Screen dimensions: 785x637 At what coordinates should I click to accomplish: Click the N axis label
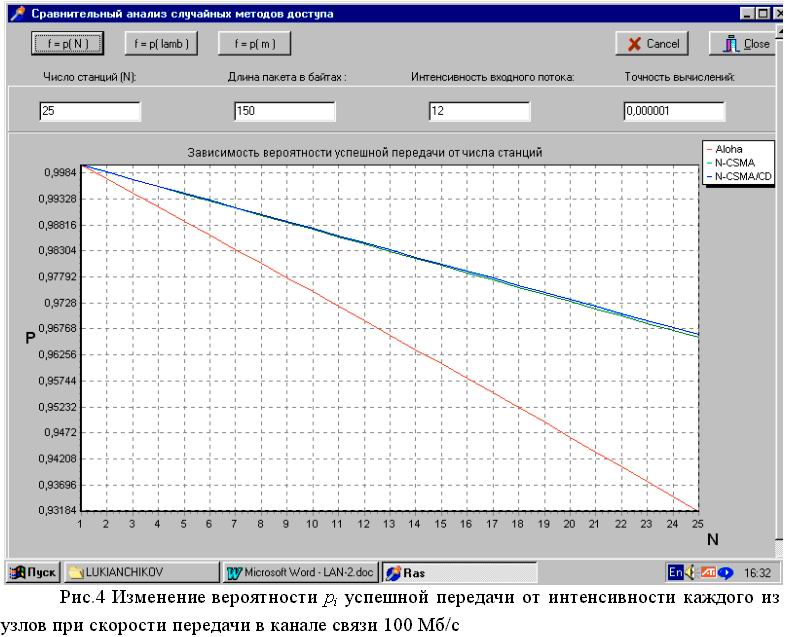713,539
